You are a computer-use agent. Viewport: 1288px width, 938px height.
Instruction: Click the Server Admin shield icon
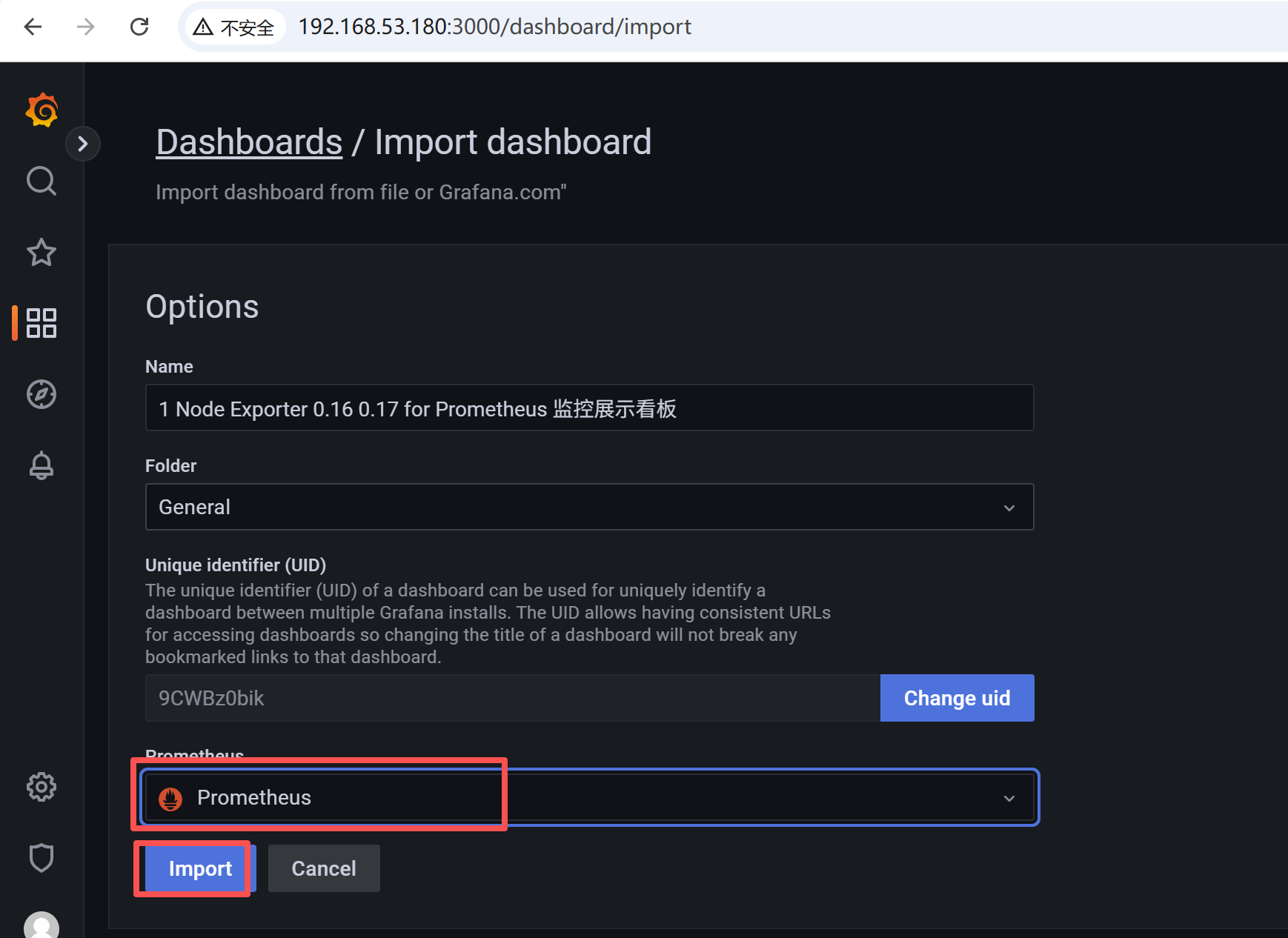[x=42, y=857]
